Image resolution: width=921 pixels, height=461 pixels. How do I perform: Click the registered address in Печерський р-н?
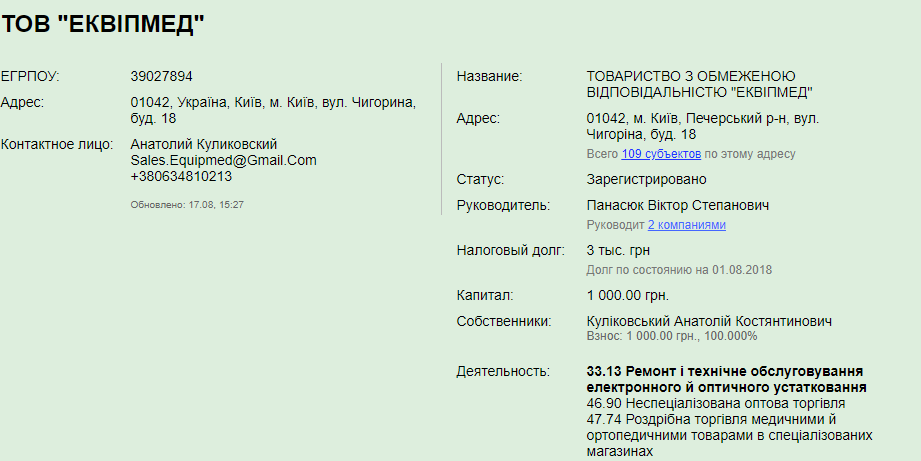click(x=702, y=126)
